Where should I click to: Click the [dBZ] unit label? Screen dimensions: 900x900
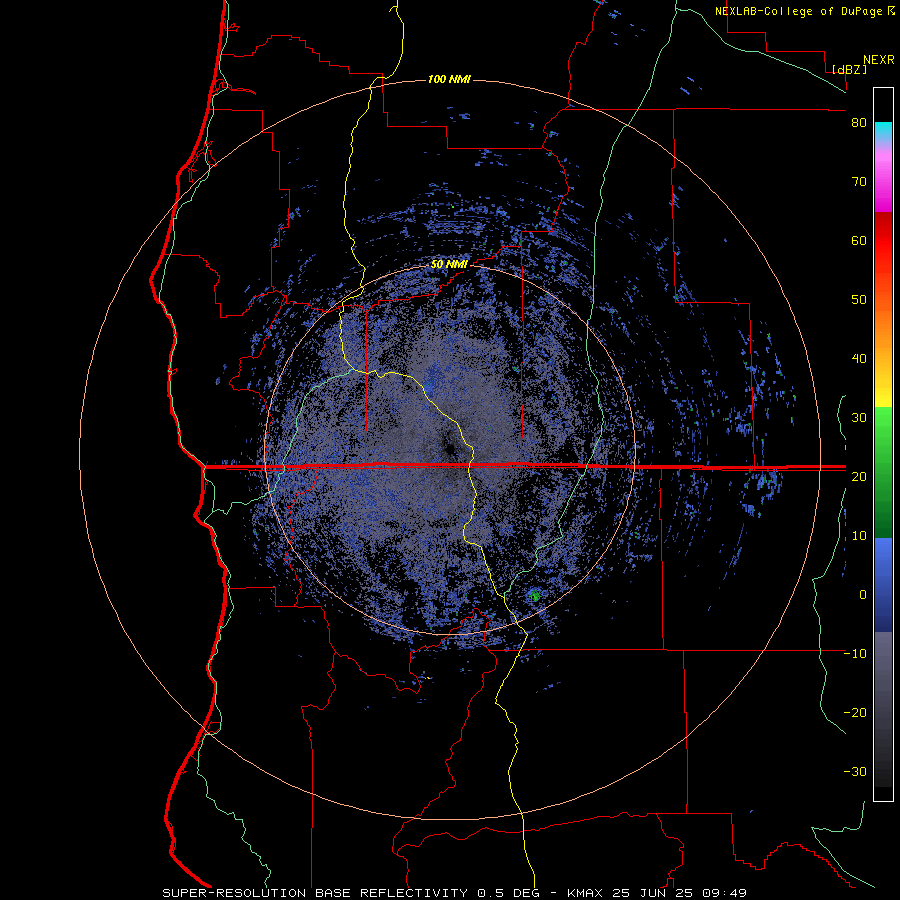click(x=849, y=70)
